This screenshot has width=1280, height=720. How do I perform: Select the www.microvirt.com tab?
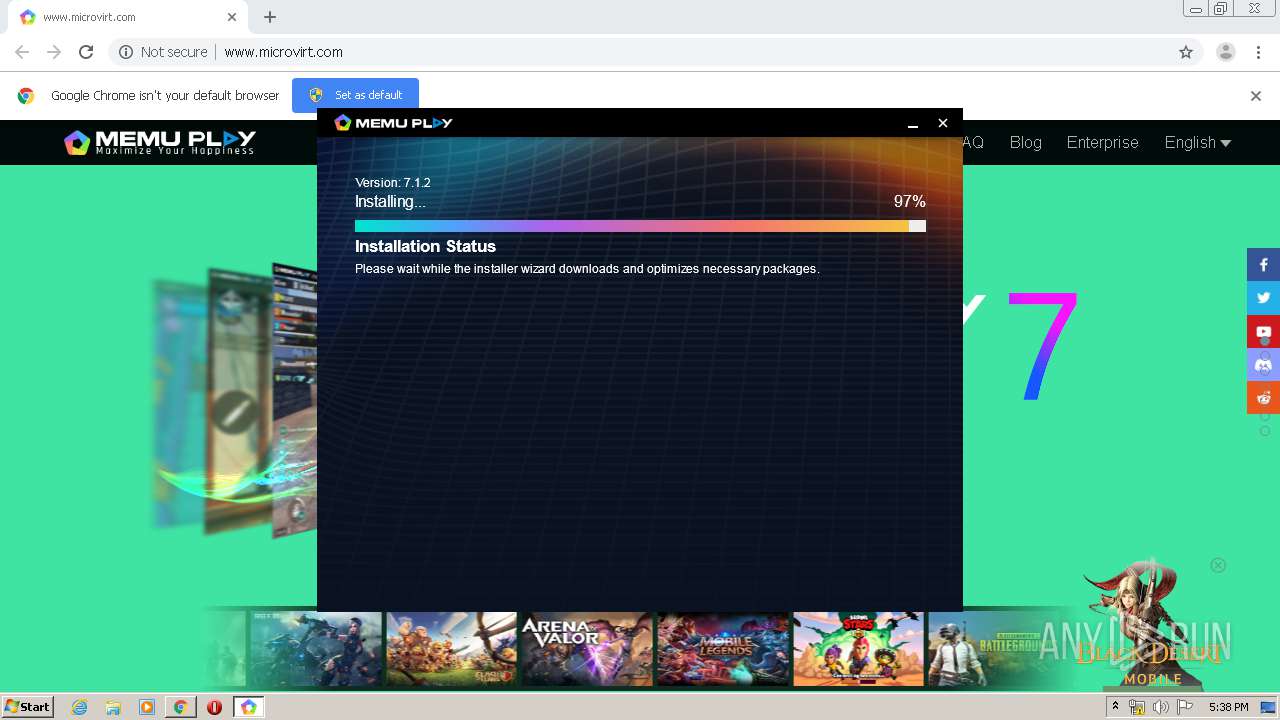tap(128, 17)
